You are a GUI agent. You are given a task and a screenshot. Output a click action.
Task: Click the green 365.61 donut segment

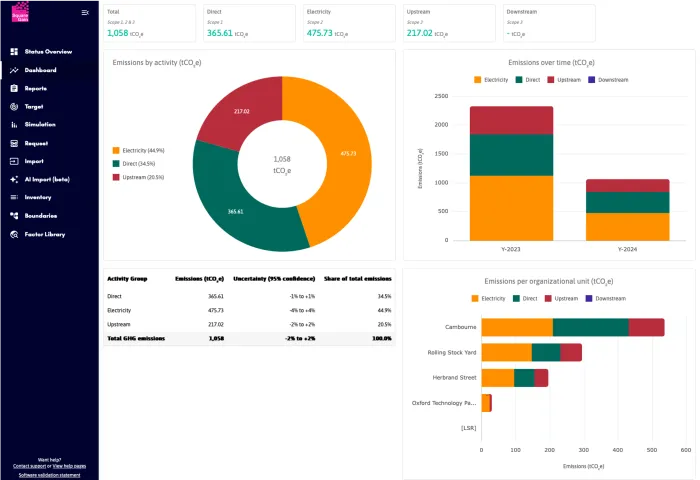click(x=235, y=212)
